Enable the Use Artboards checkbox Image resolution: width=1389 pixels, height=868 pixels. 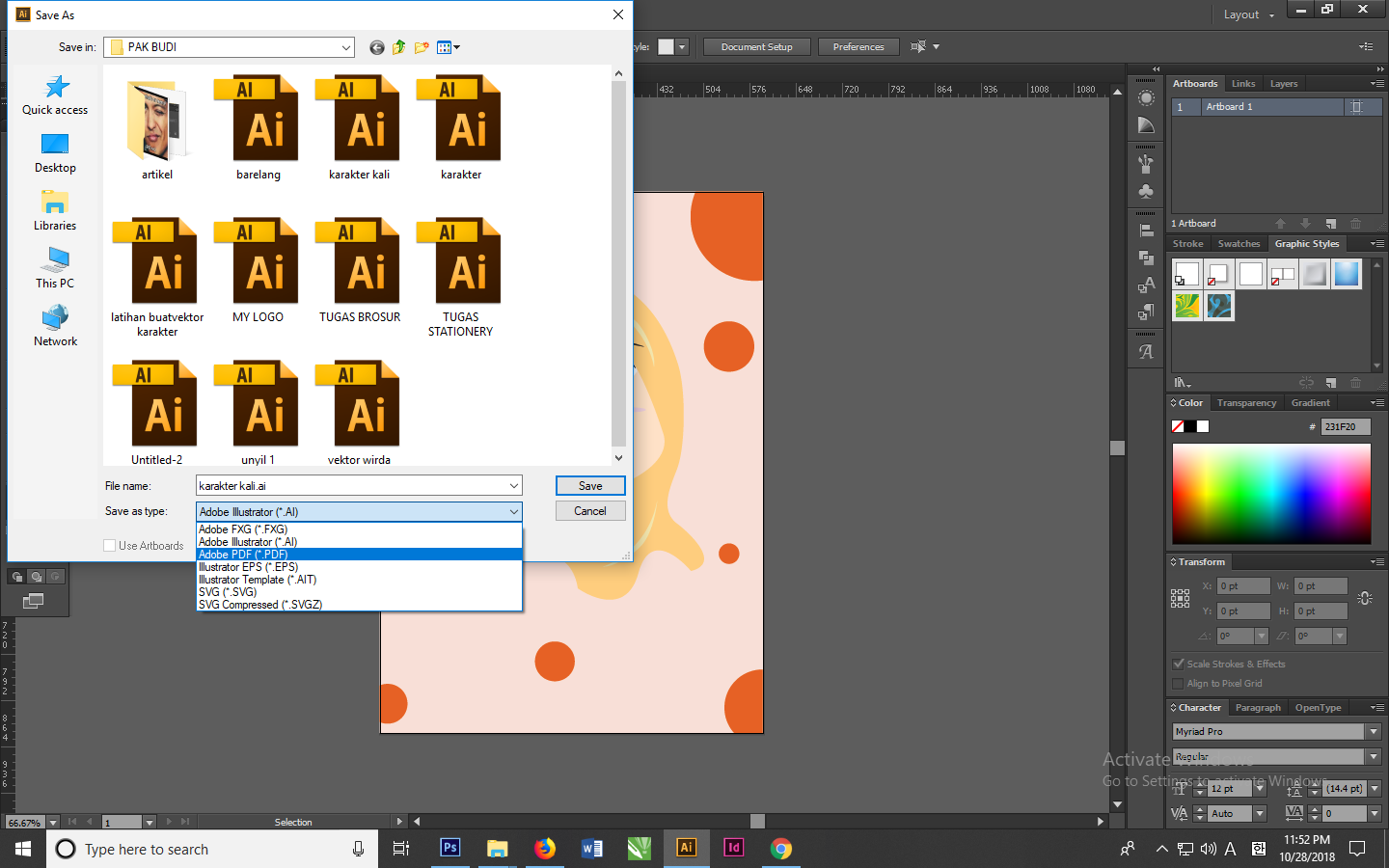110,545
